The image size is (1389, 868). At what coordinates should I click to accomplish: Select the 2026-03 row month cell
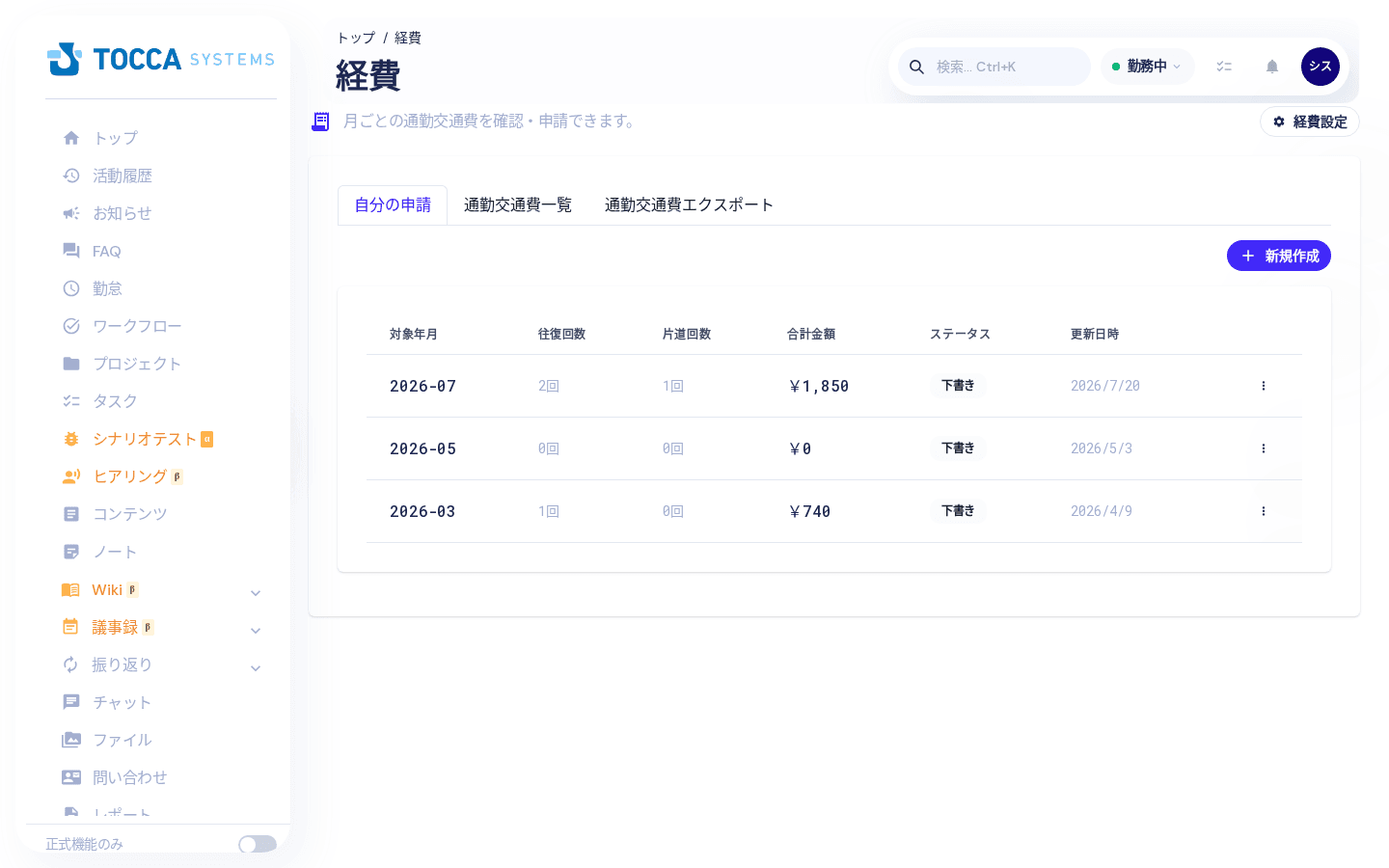[422, 511]
